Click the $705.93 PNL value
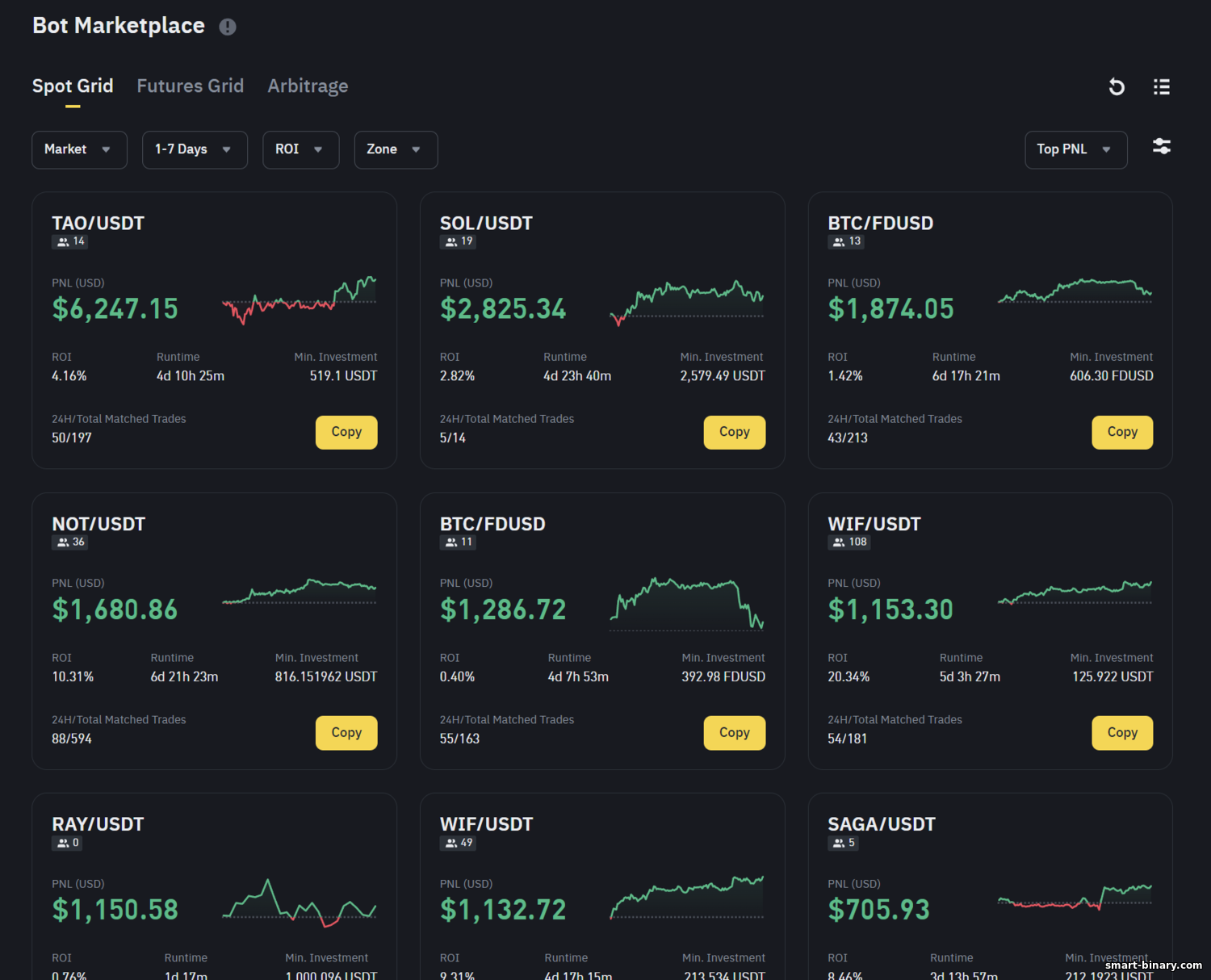This screenshot has width=1211, height=980. click(878, 910)
